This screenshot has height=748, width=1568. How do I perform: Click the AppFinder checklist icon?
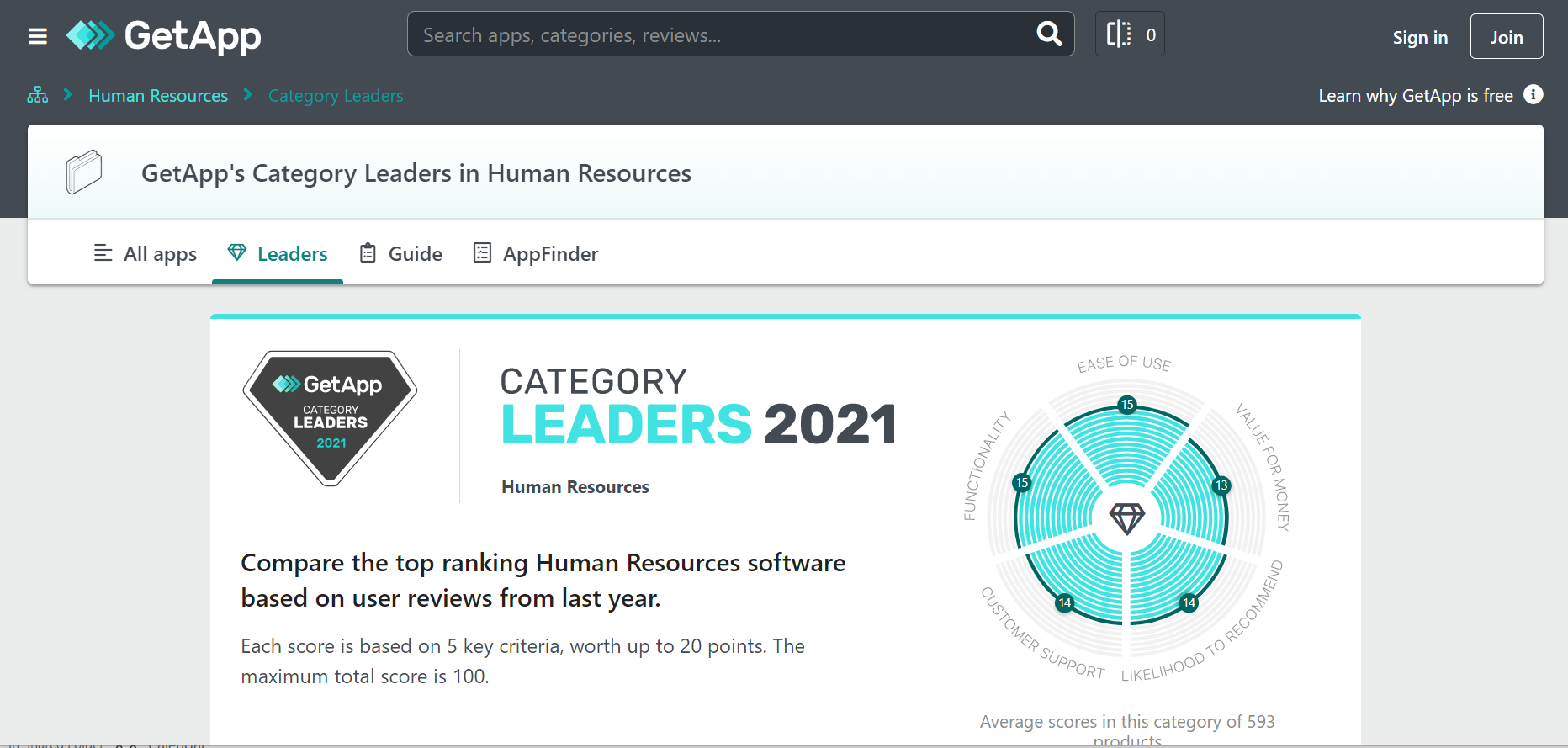point(482,252)
